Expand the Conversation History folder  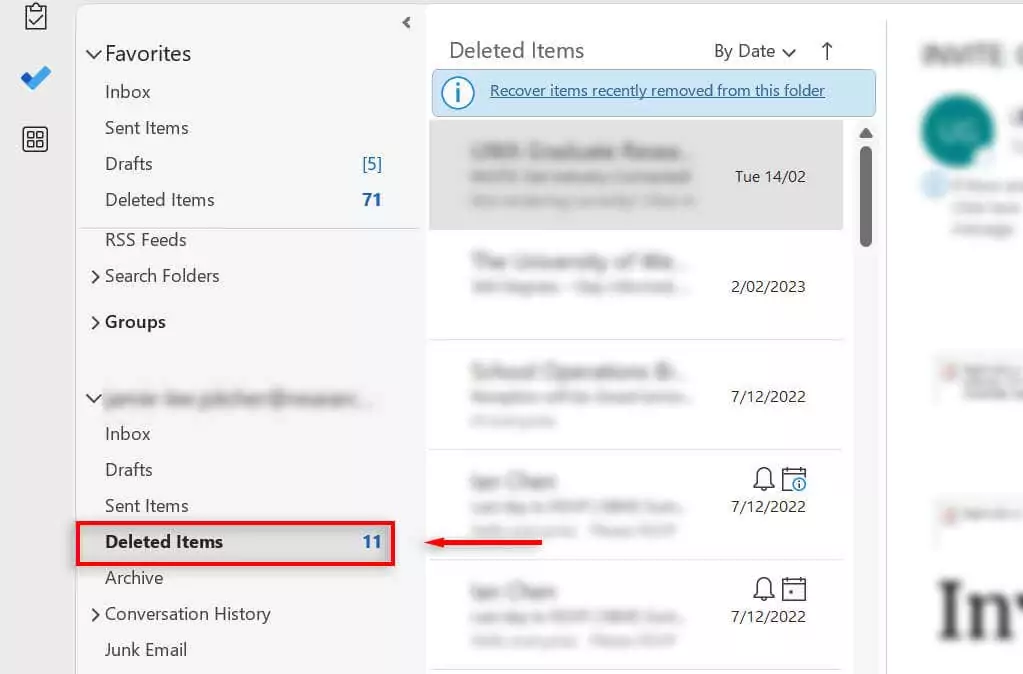[95, 615]
